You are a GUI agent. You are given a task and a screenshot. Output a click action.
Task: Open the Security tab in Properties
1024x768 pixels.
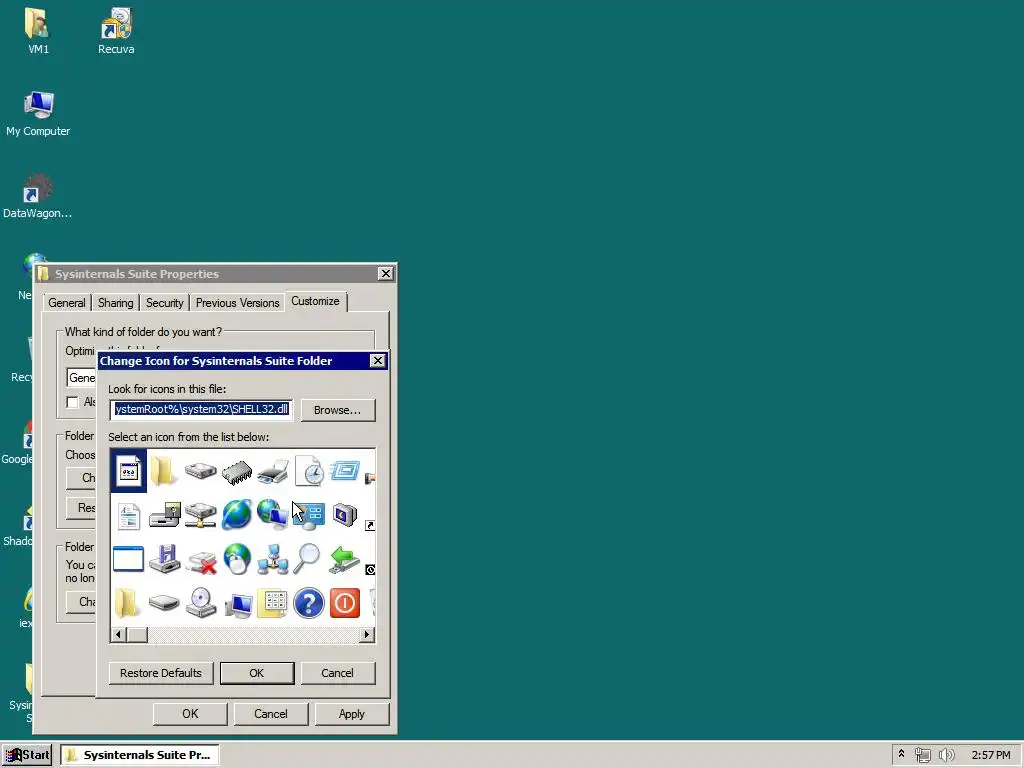165,302
